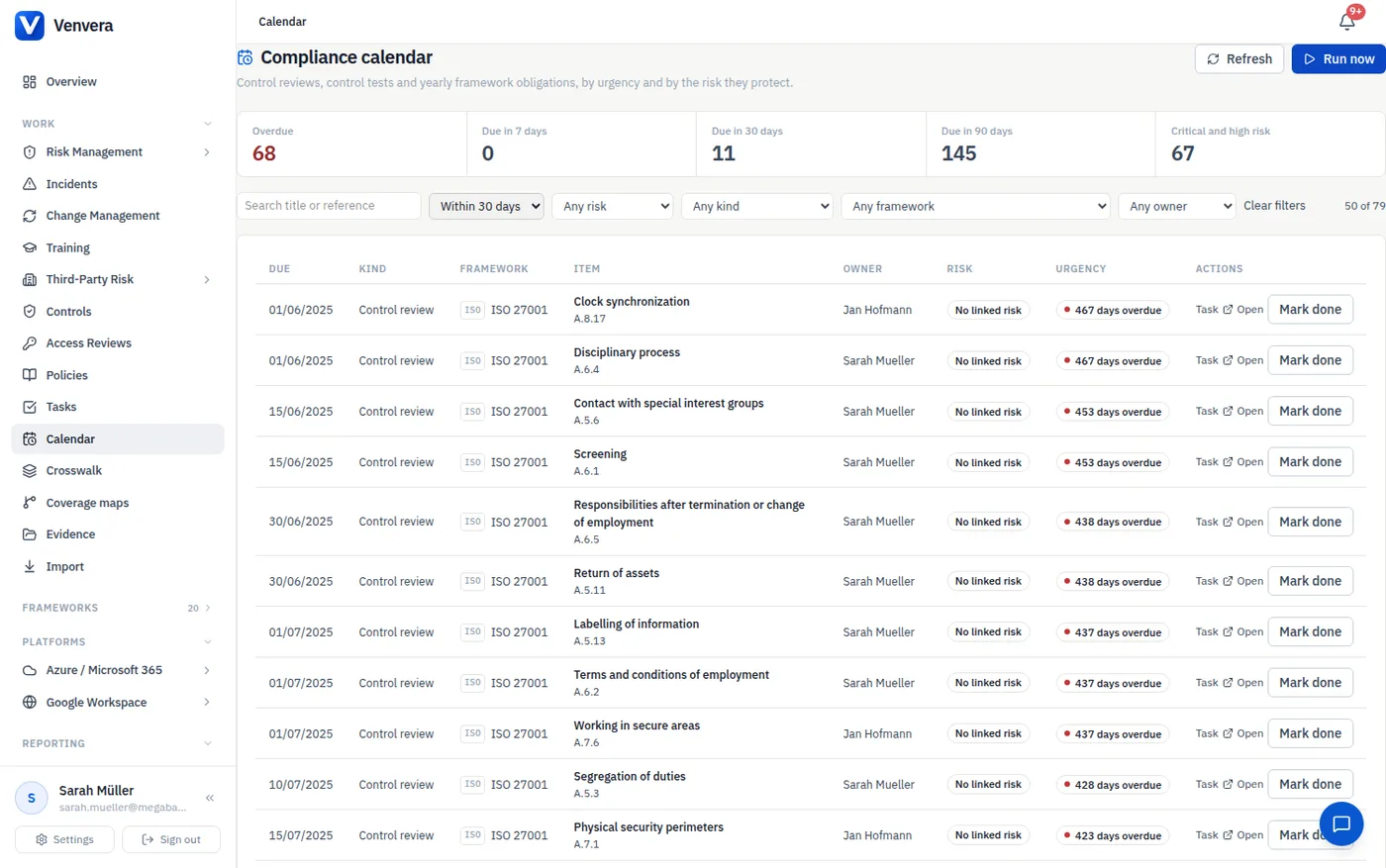Image resolution: width=1386 pixels, height=868 pixels.
Task: Click the Tasks checkbox icon
Action: tap(30, 407)
